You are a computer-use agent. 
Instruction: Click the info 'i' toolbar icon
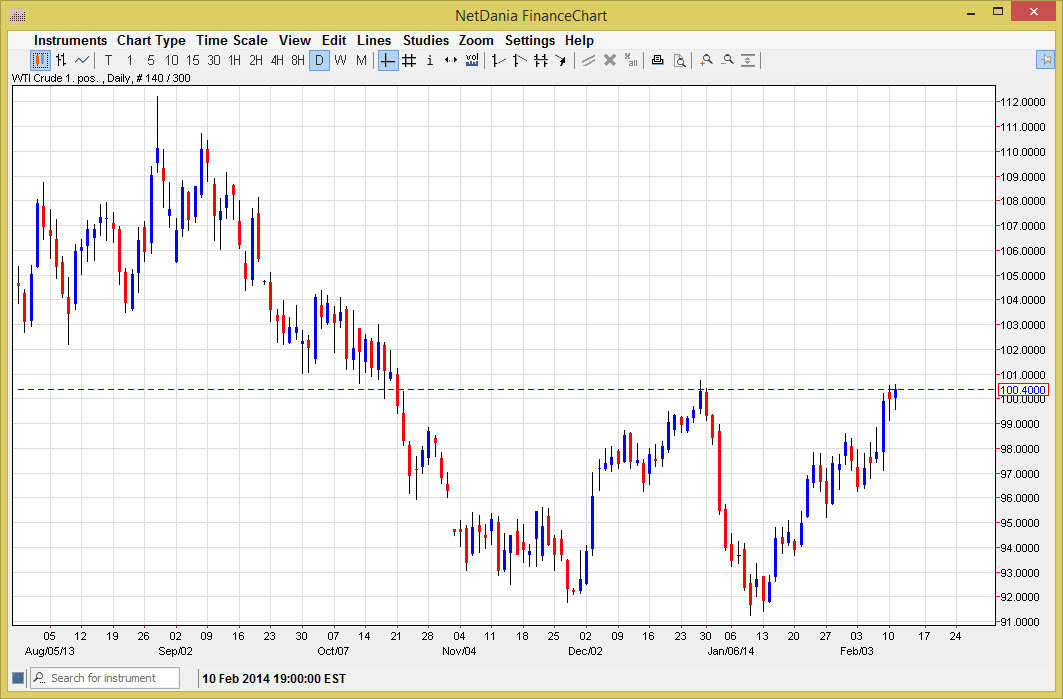point(430,60)
